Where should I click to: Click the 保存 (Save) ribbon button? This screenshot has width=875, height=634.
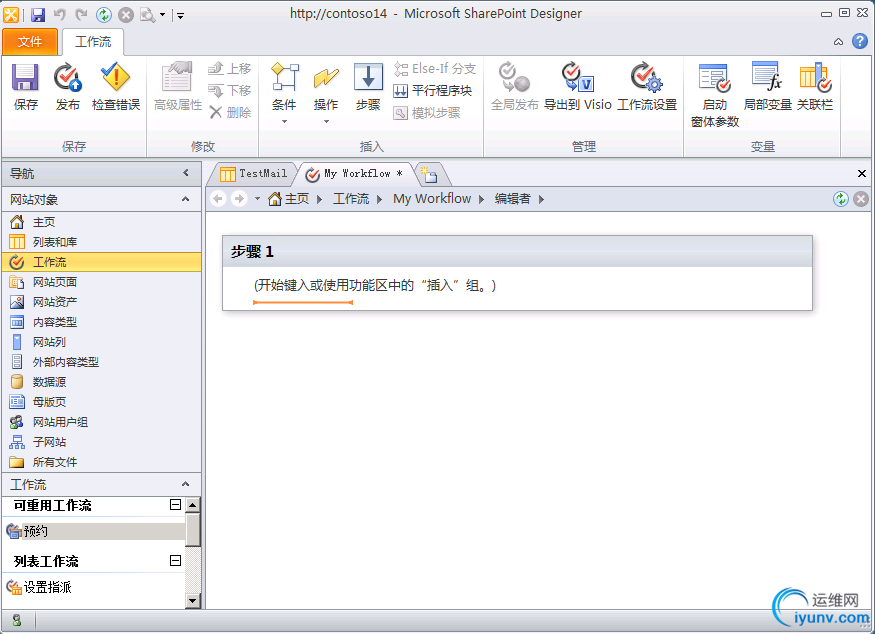pos(26,87)
